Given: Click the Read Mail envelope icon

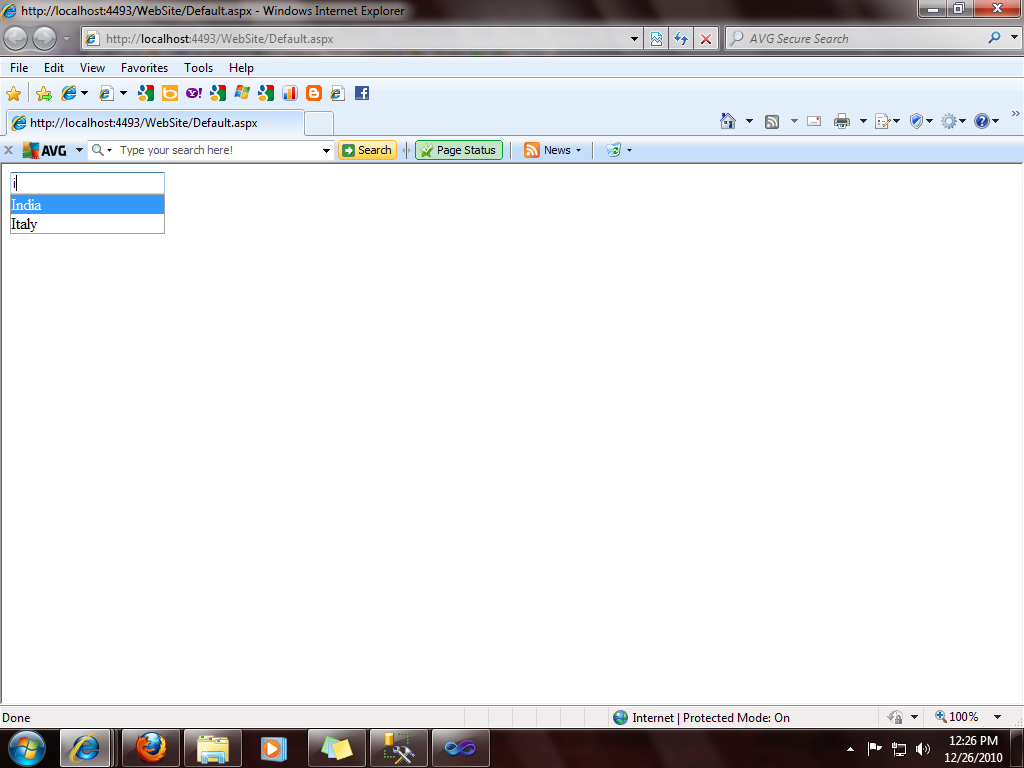Looking at the screenshot, I should tap(814, 121).
